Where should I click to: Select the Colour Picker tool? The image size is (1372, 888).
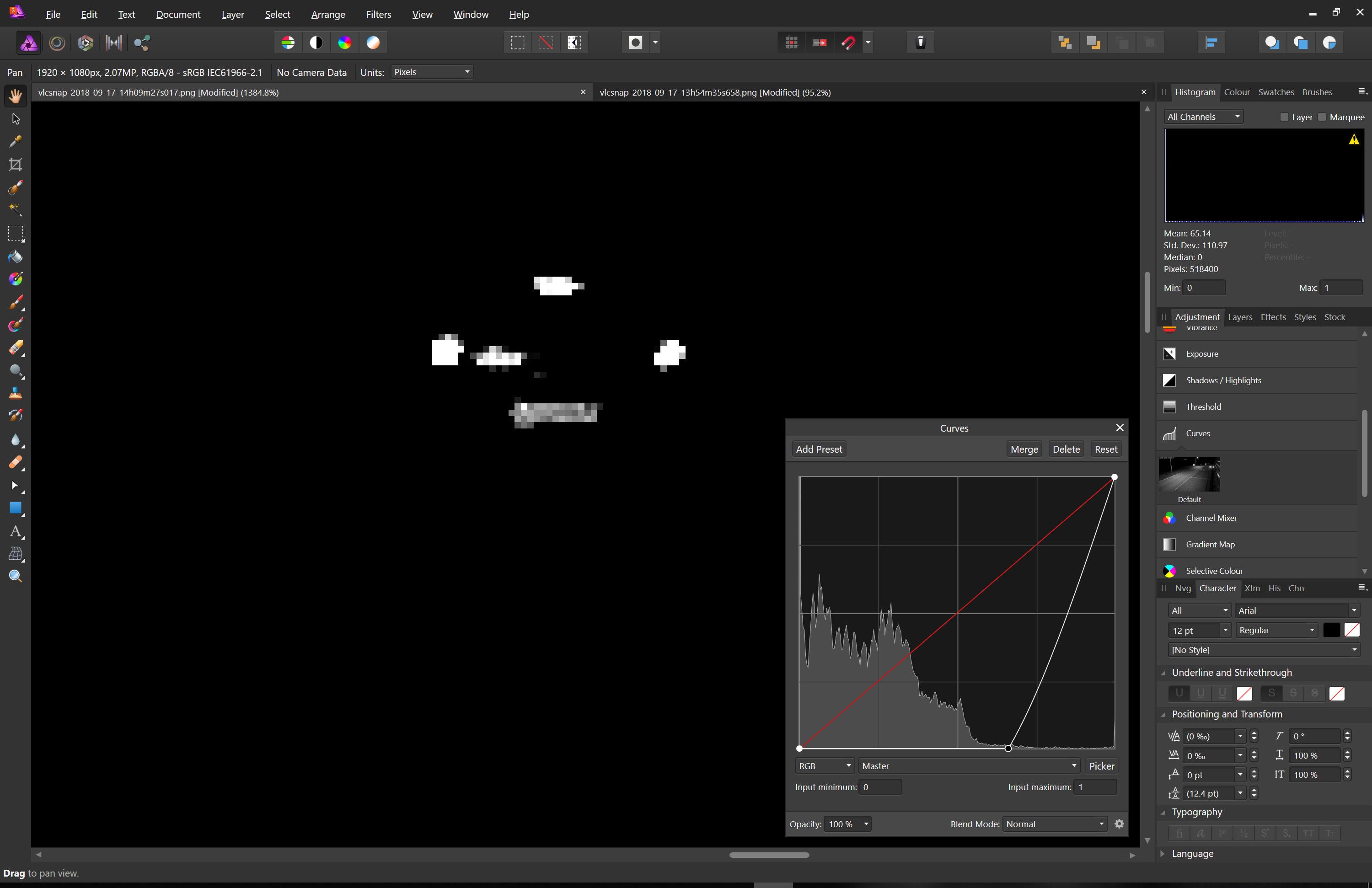[x=16, y=141]
